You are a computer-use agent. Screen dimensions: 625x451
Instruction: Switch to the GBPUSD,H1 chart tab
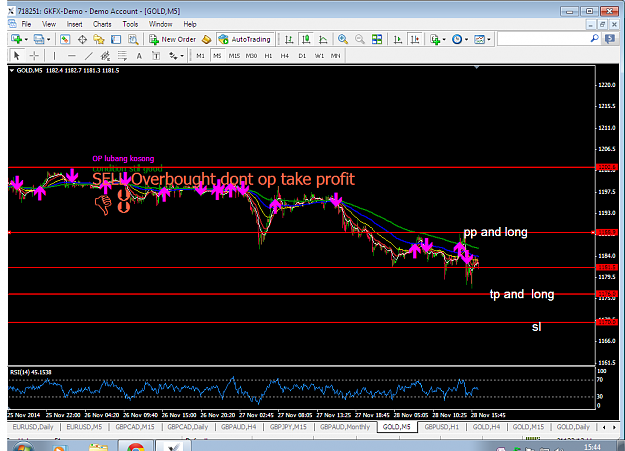coord(441,427)
